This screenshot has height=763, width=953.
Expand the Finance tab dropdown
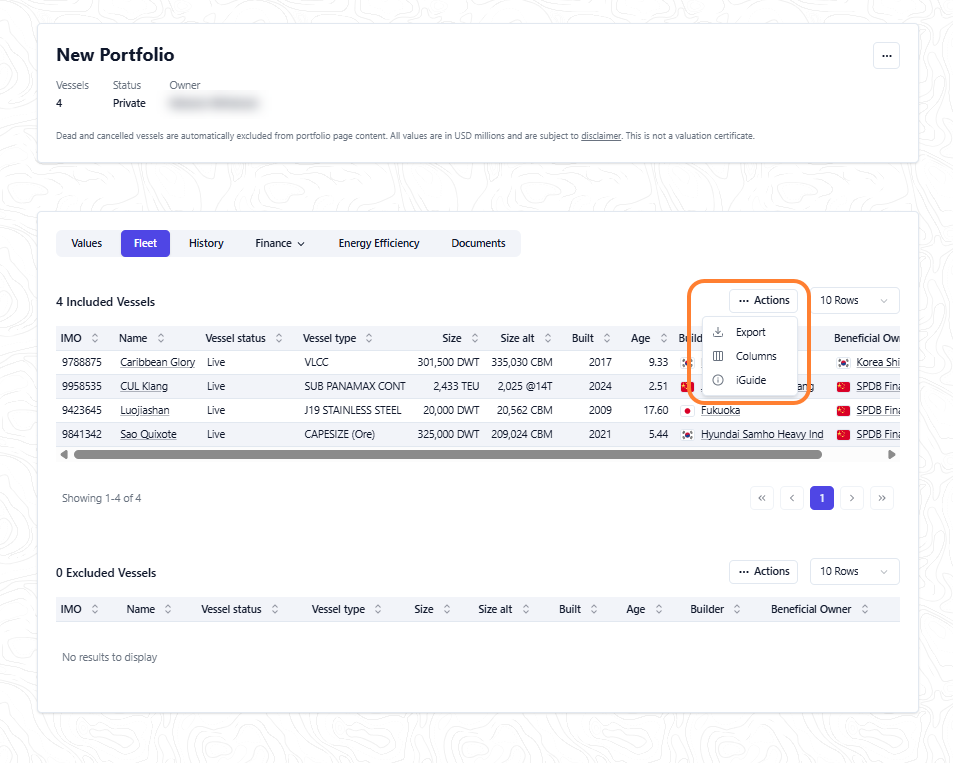280,243
